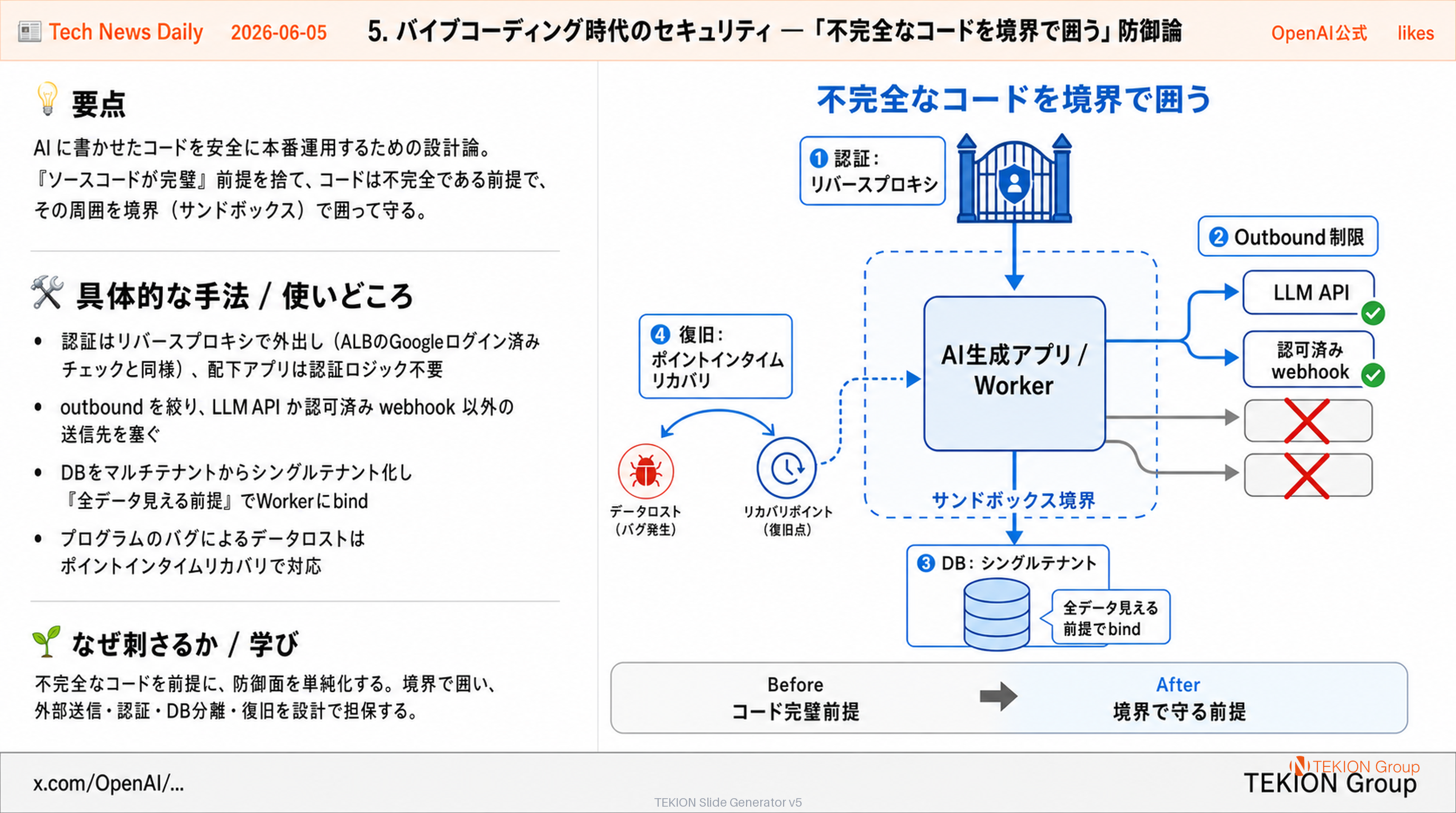Click the Outbound制限 label box
The image size is (1456, 813).
point(1288,236)
